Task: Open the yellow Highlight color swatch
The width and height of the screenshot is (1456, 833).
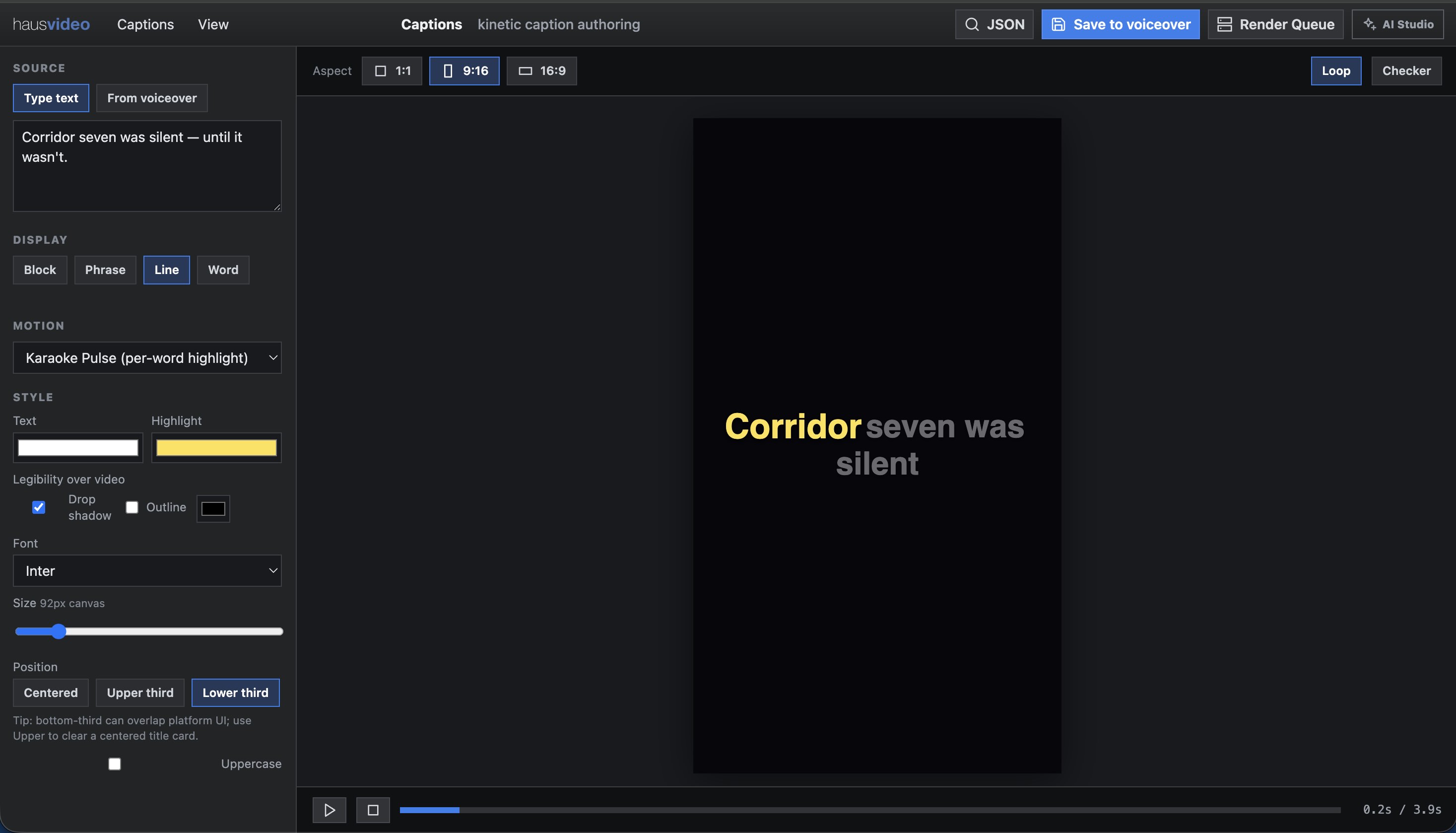Action: pyautogui.click(x=216, y=447)
